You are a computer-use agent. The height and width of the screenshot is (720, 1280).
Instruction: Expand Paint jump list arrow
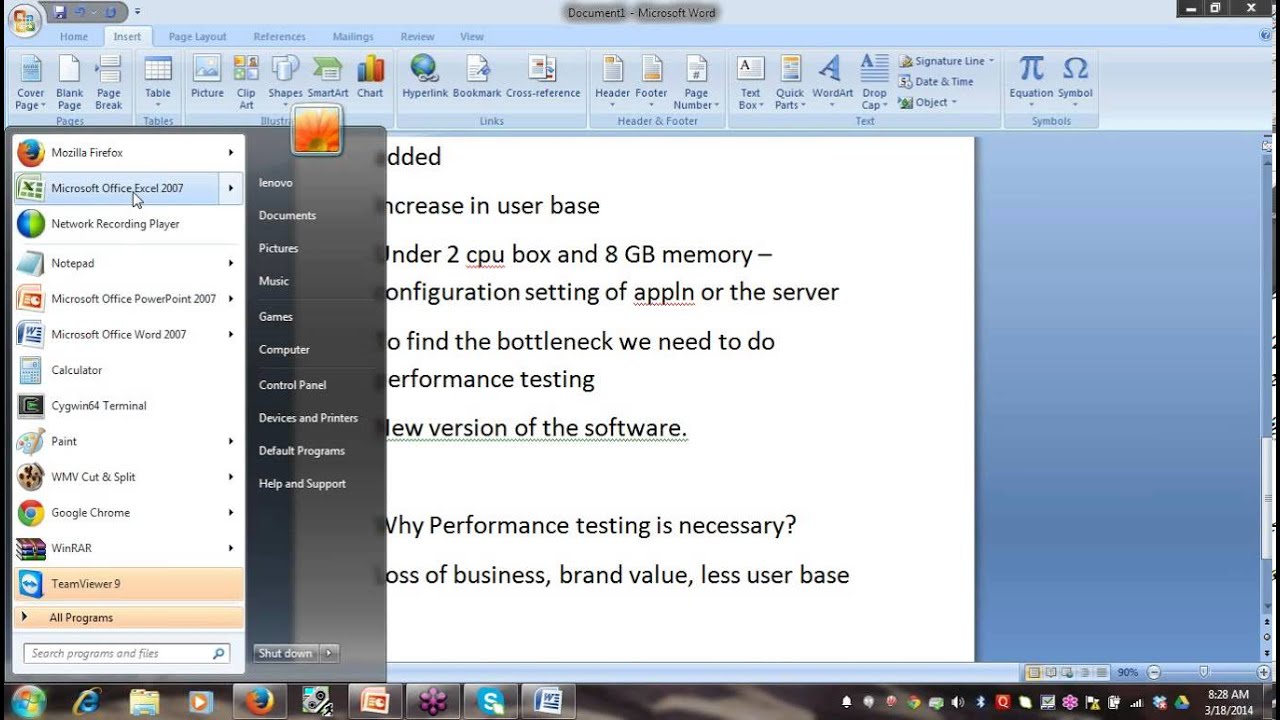click(x=231, y=441)
